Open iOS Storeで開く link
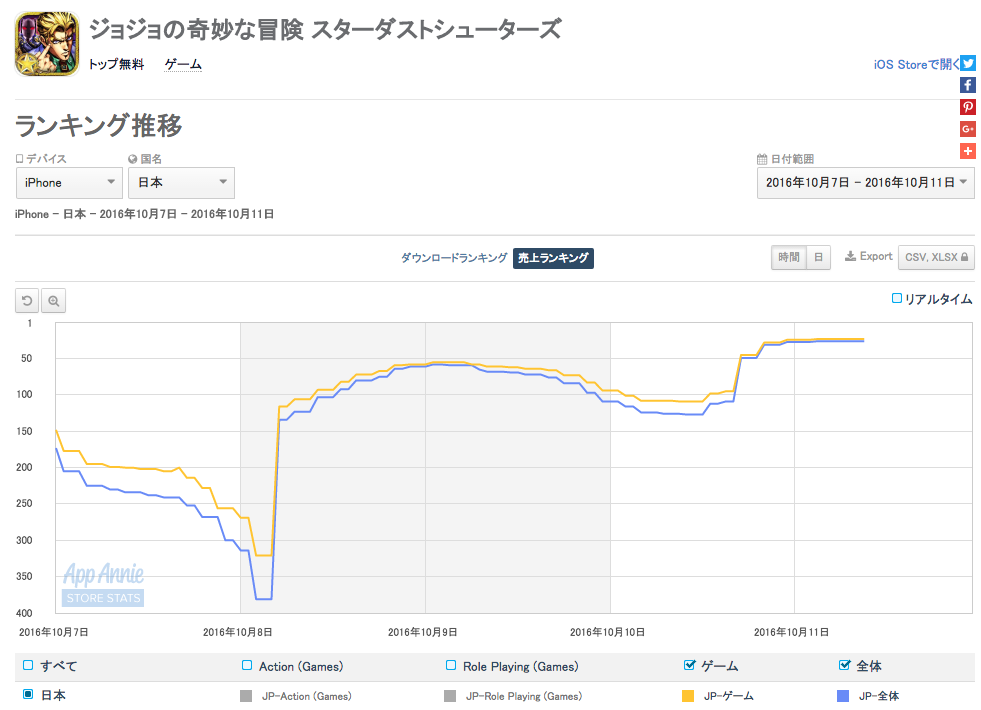981x710 pixels. 916,64
